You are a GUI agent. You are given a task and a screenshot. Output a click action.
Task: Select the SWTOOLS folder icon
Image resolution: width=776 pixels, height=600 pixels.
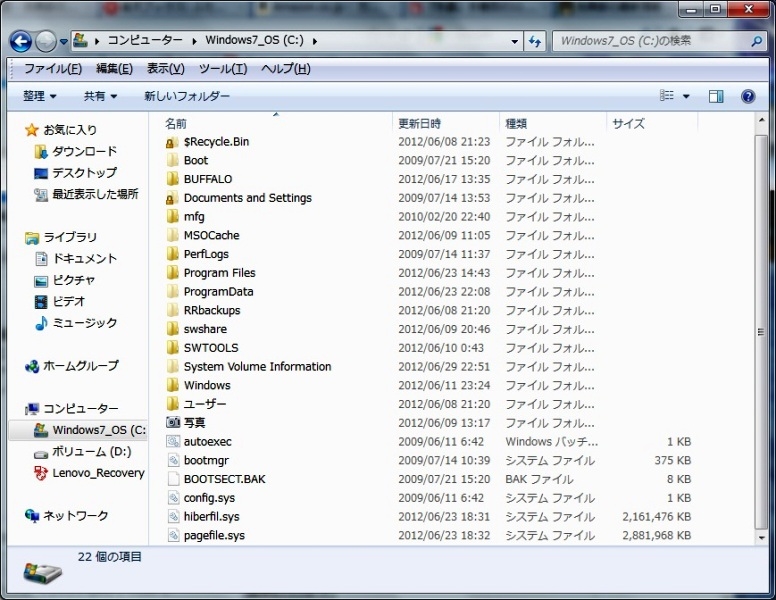coord(172,348)
